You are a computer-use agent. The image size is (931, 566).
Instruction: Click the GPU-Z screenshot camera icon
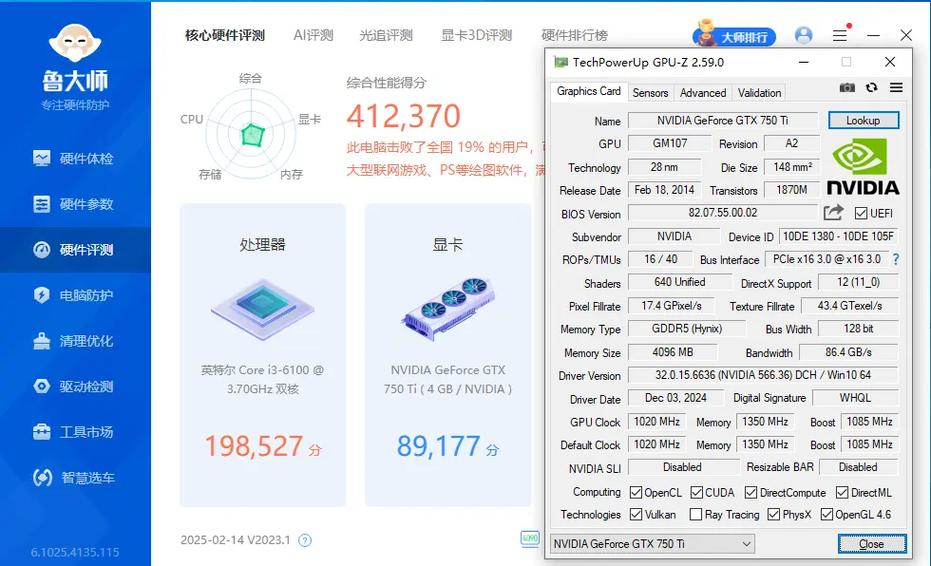[x=847, y=88]
